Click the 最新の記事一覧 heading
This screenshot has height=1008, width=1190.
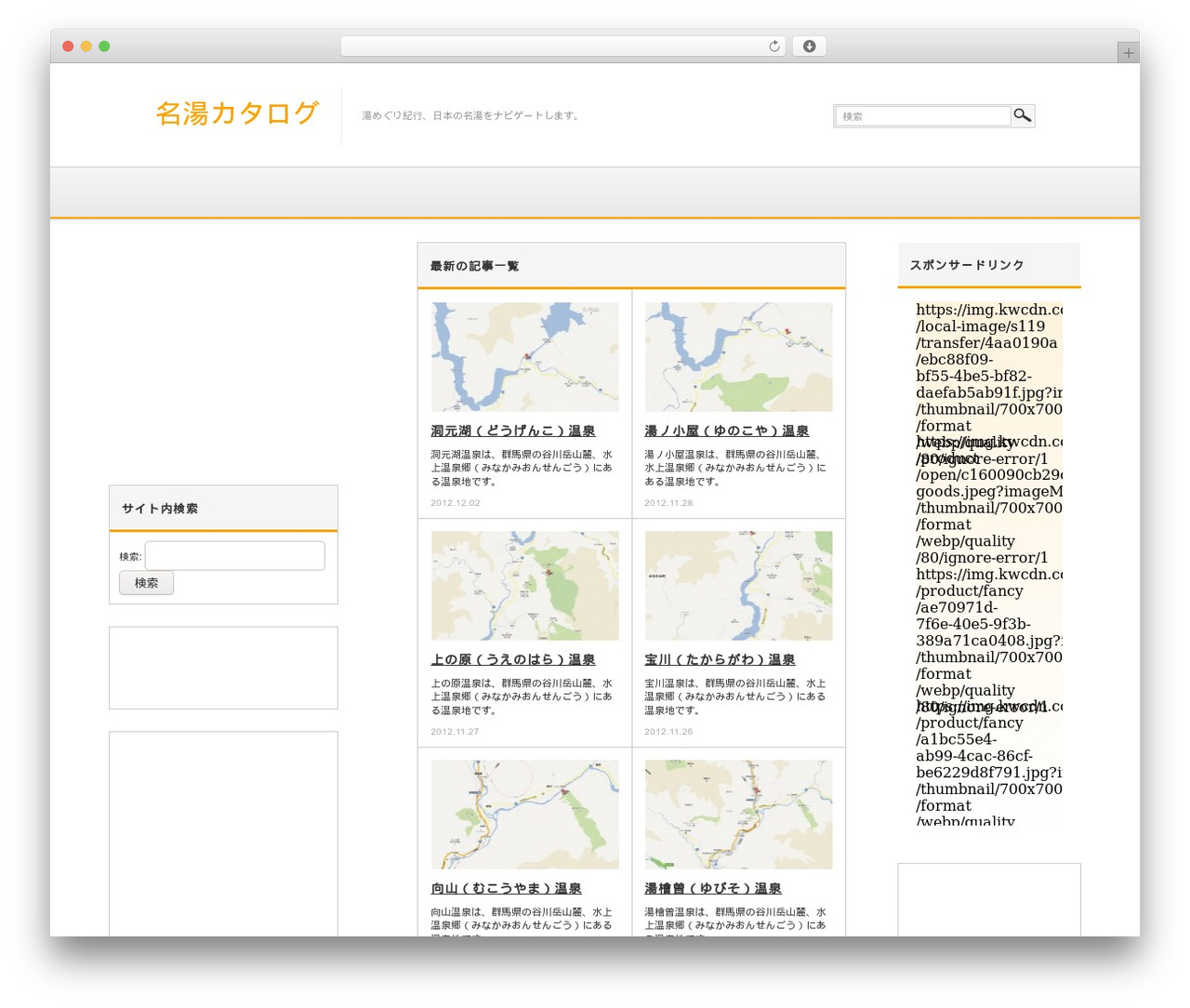click(475, 267)
